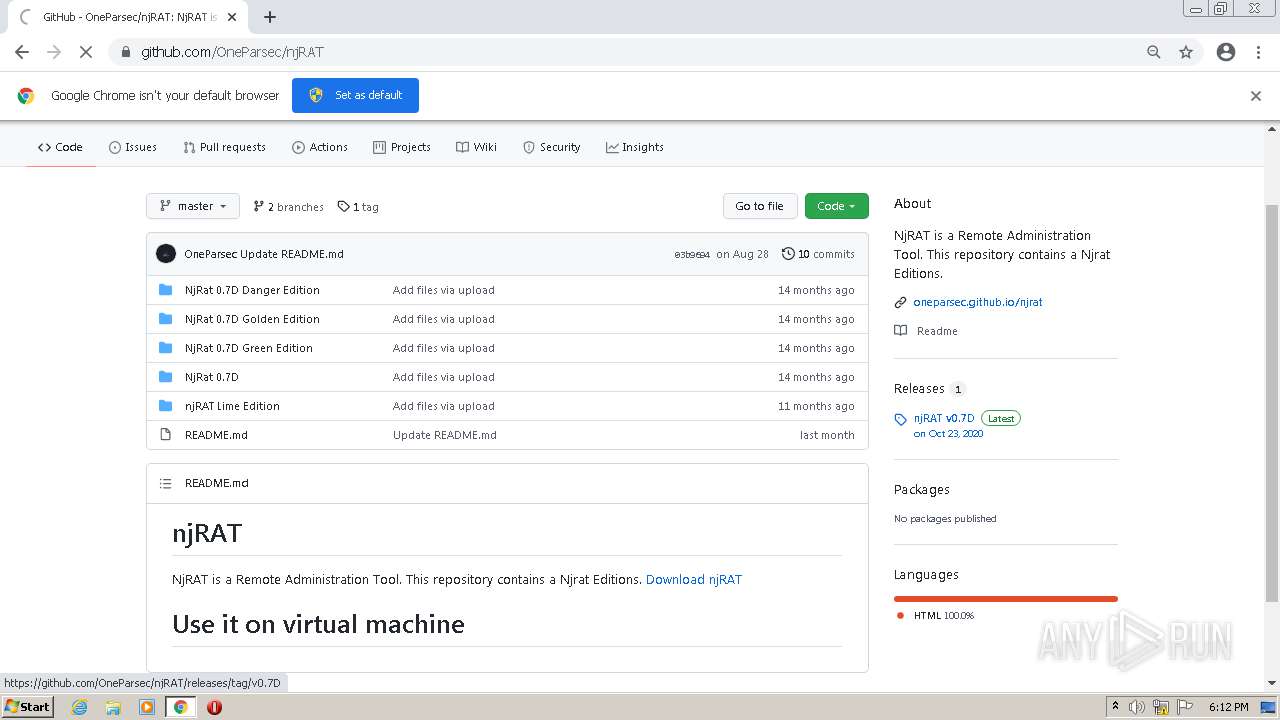Click the Add files via upload message for NjRat 0.7D Danger Edition
1280x720 pixels.
tap(444, 290)
